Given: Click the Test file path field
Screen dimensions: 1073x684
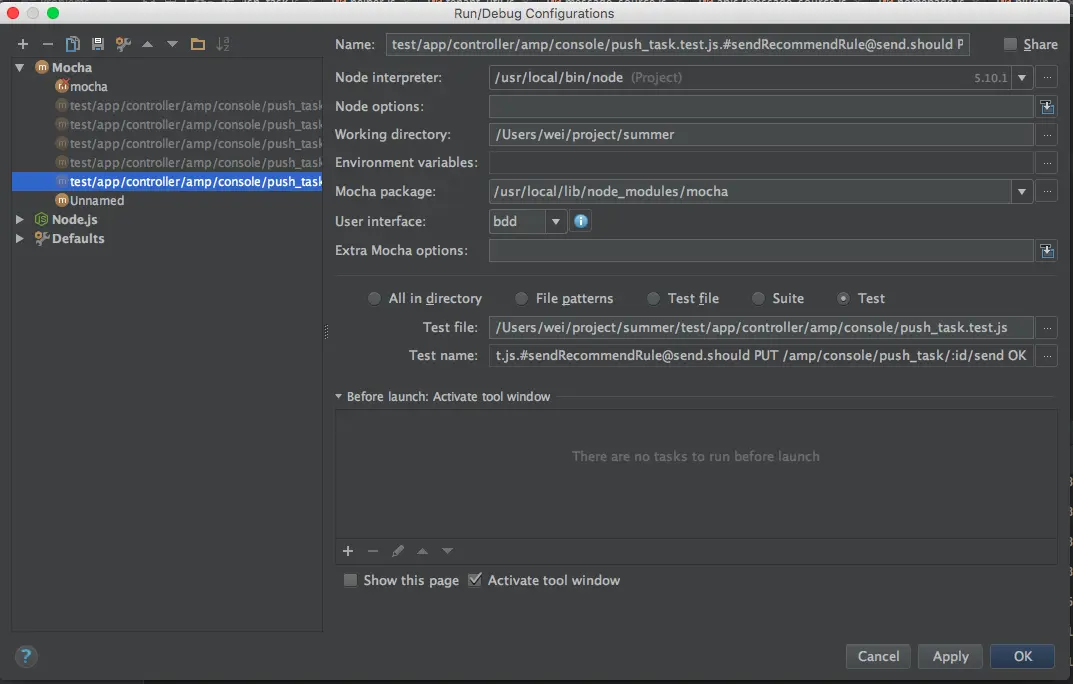Looking at the screenshot, I should [761, 328].
